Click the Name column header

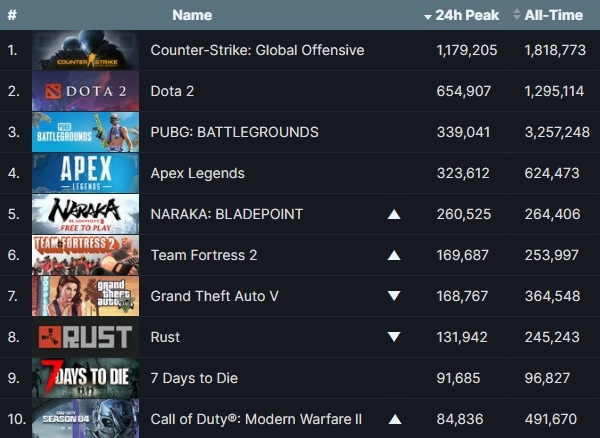(192, 15)
